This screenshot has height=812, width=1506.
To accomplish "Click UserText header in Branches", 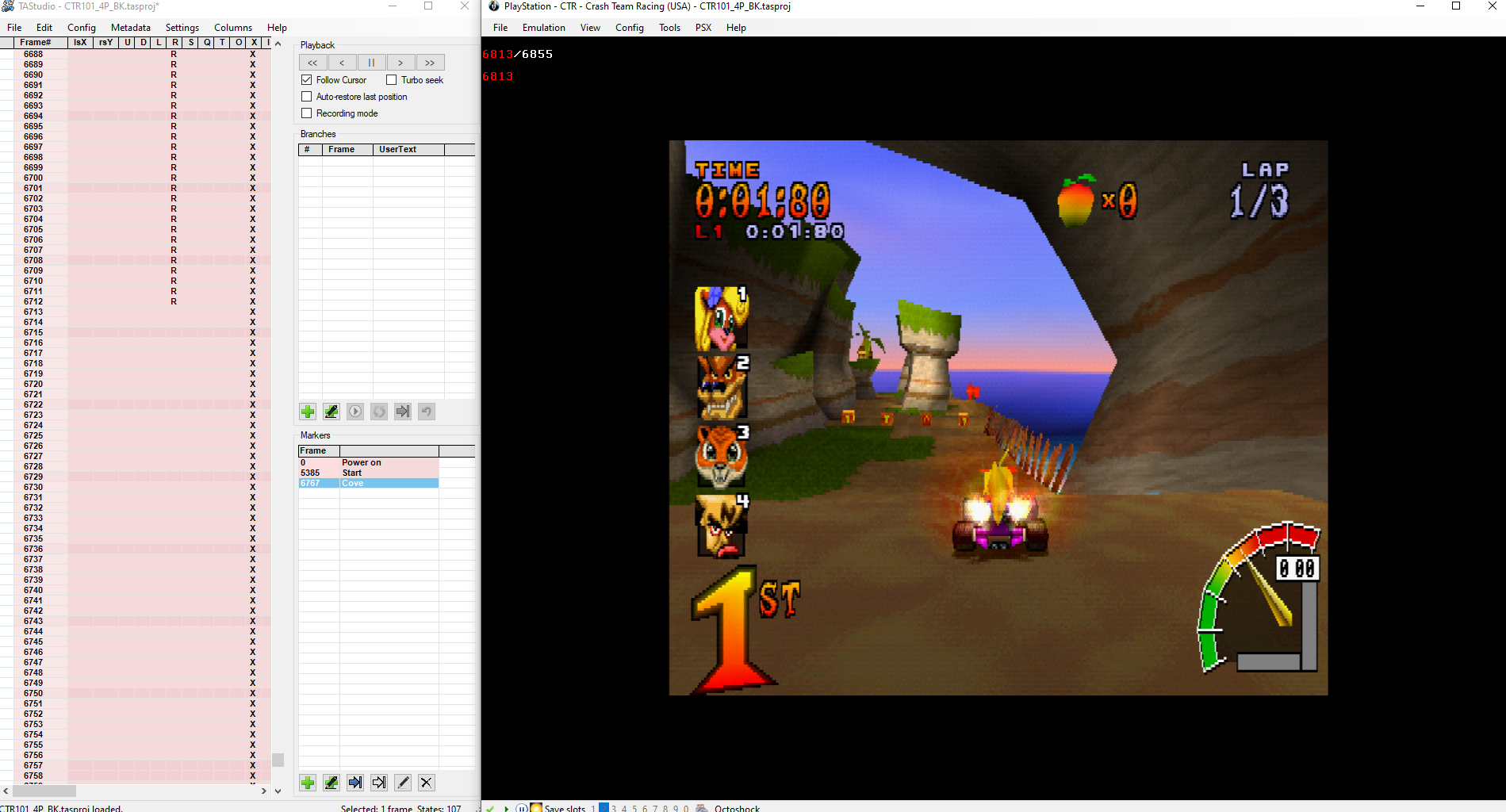I will coord(408,149).
